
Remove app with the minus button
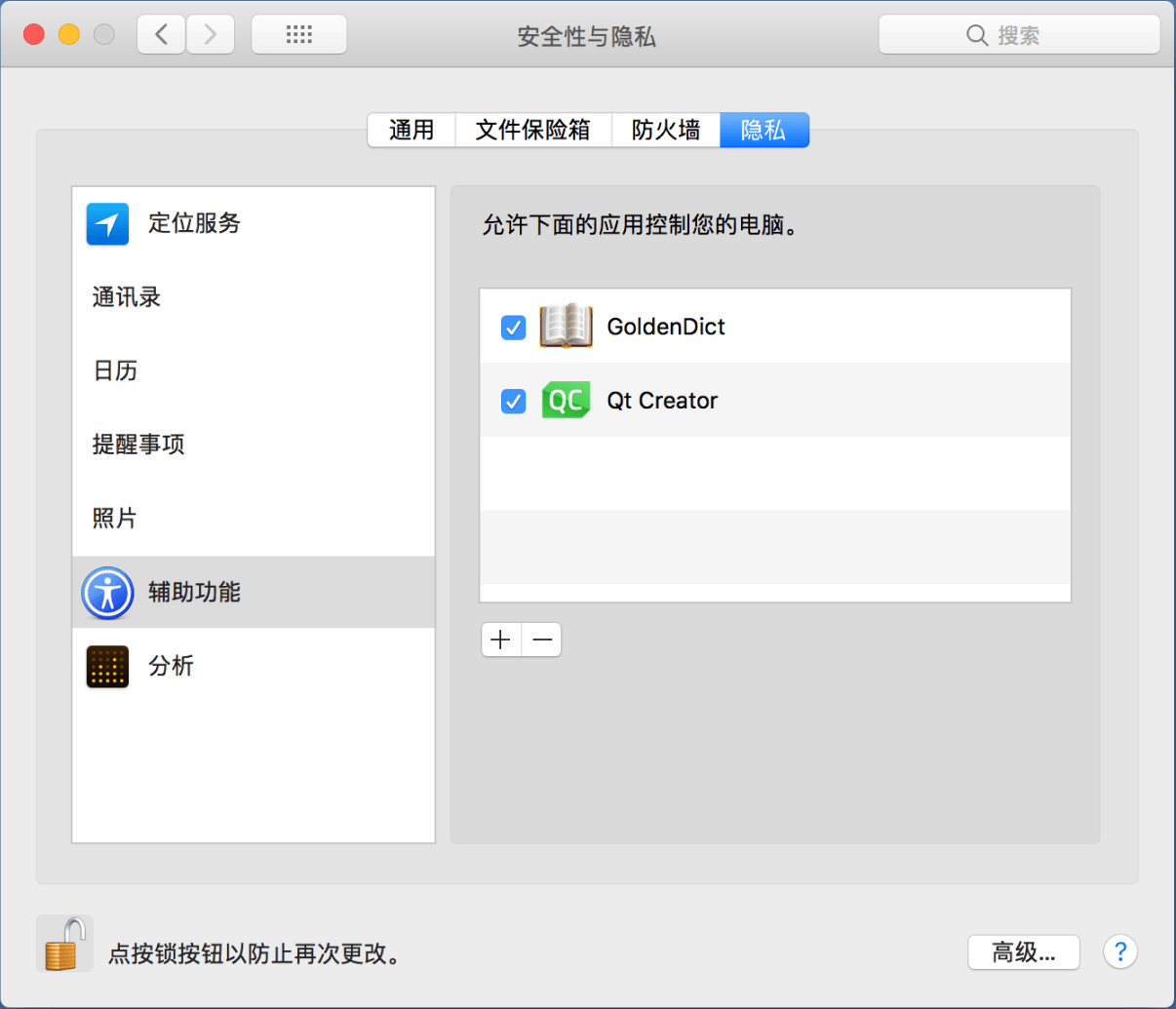pos(542,640)
